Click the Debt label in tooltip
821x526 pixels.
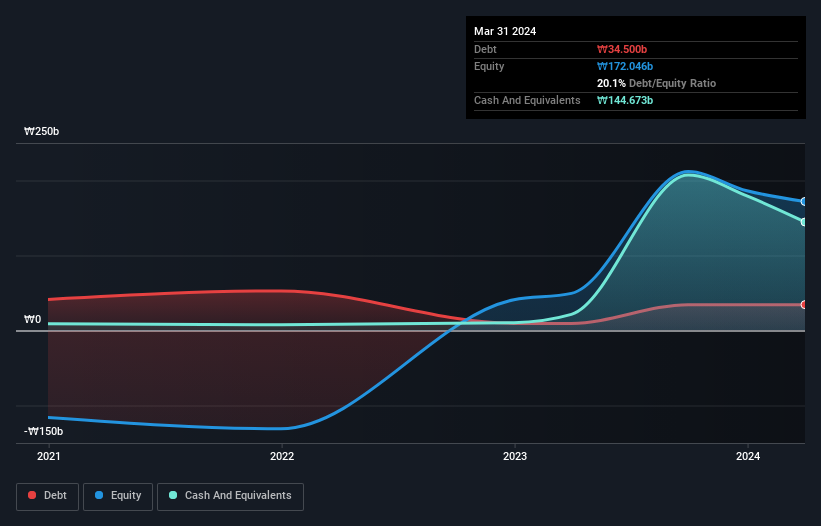tap(485, 49)
